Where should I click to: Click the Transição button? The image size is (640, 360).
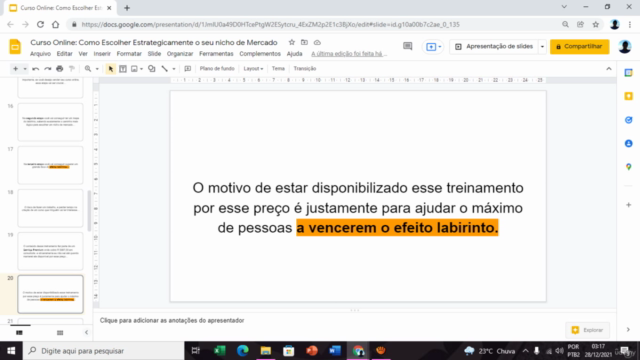(305, 69)
